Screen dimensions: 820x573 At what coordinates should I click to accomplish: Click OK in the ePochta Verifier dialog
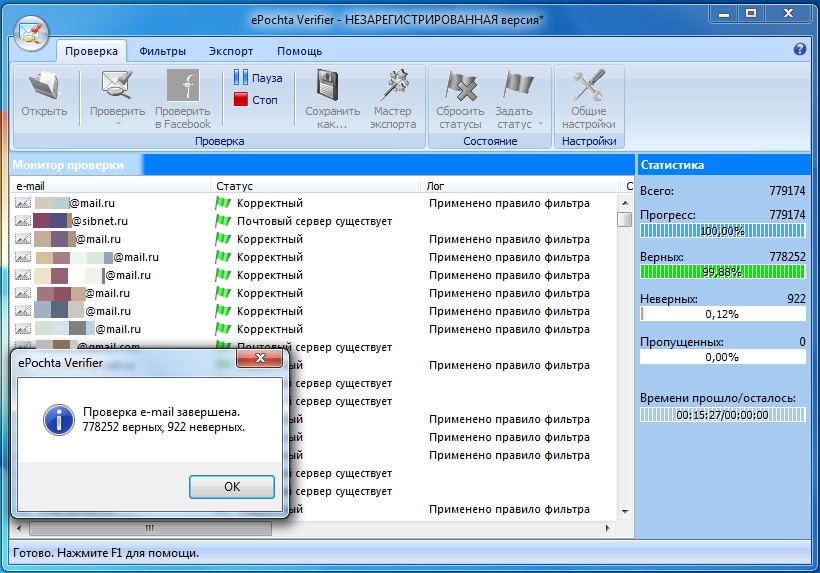(231, 487)
